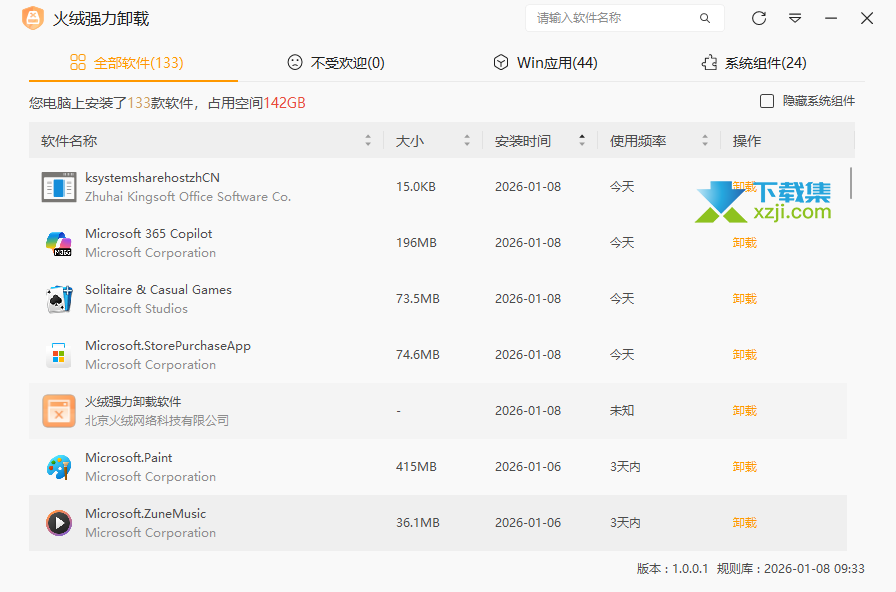Click the refresh icon in title bar
The width and height of the screenshot is (896, 592).
click(759, 18)
